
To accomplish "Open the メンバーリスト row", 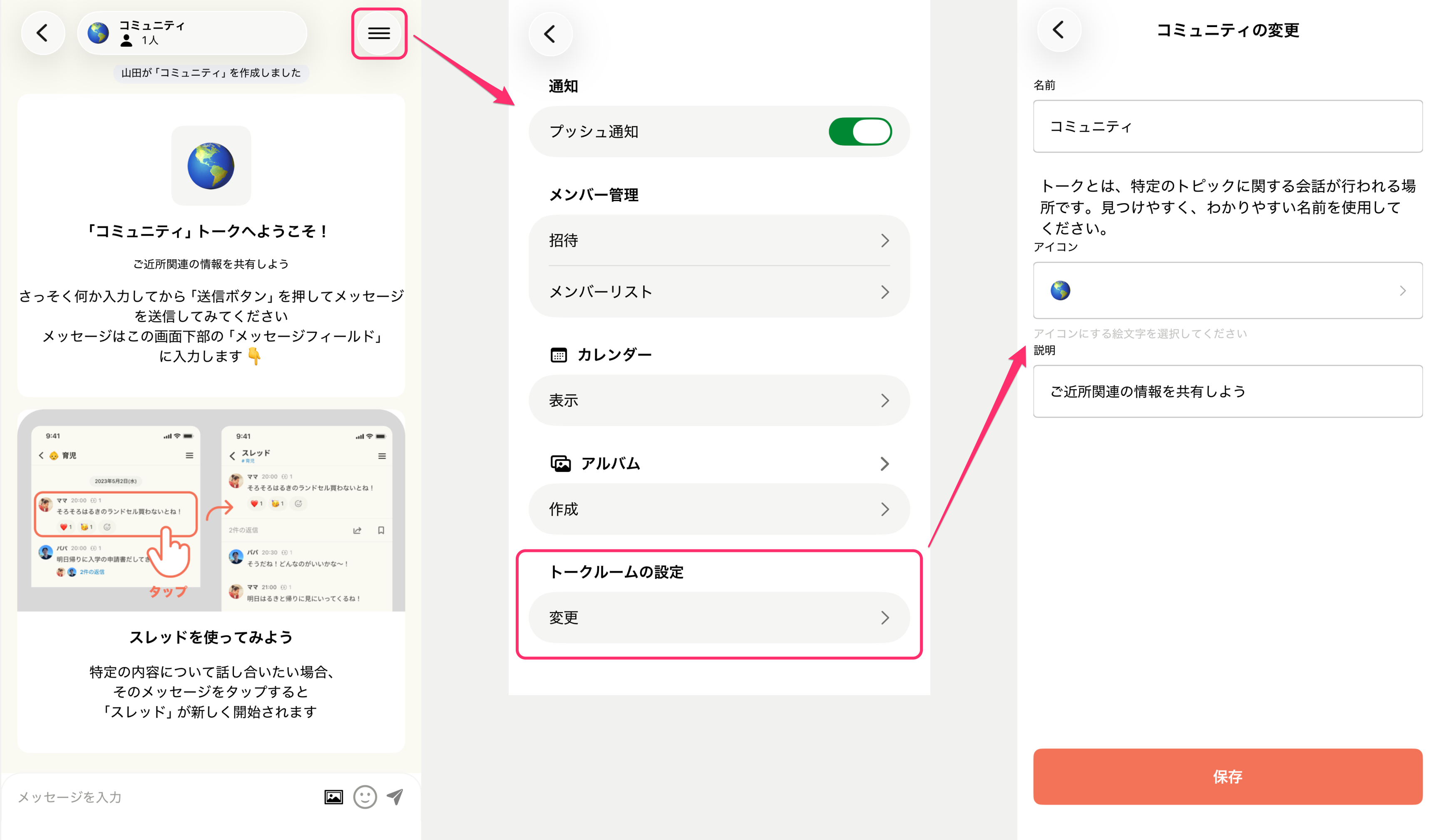I will pos(719,292).
